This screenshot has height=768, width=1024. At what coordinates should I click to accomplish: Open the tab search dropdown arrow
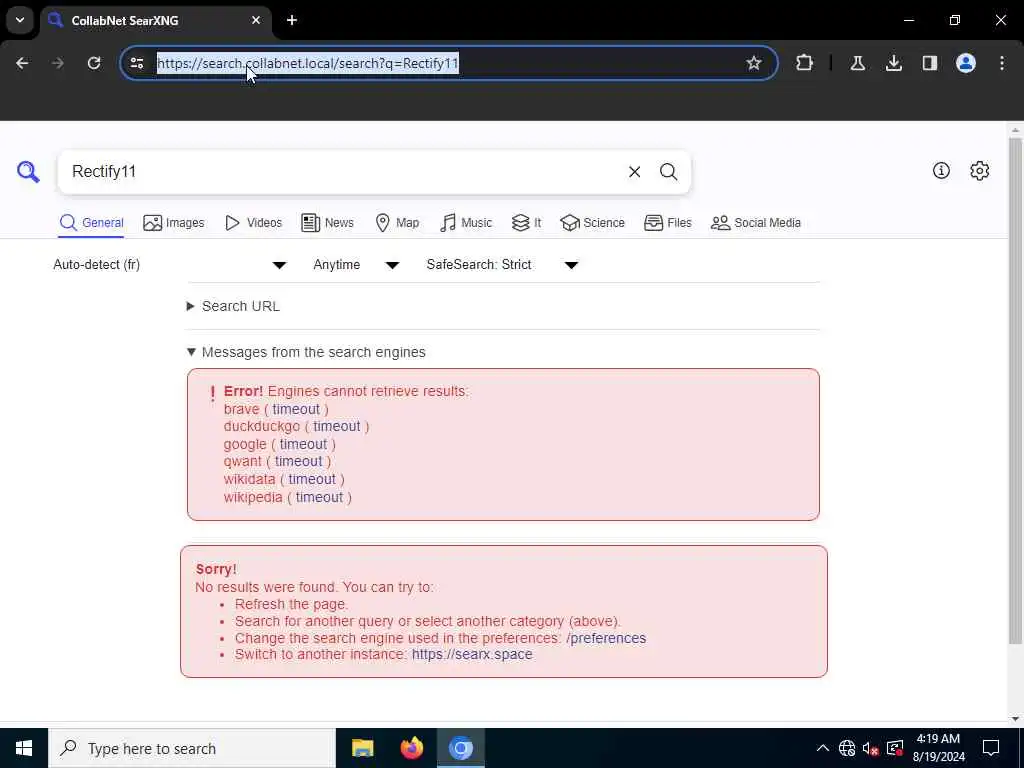point(20,20)
